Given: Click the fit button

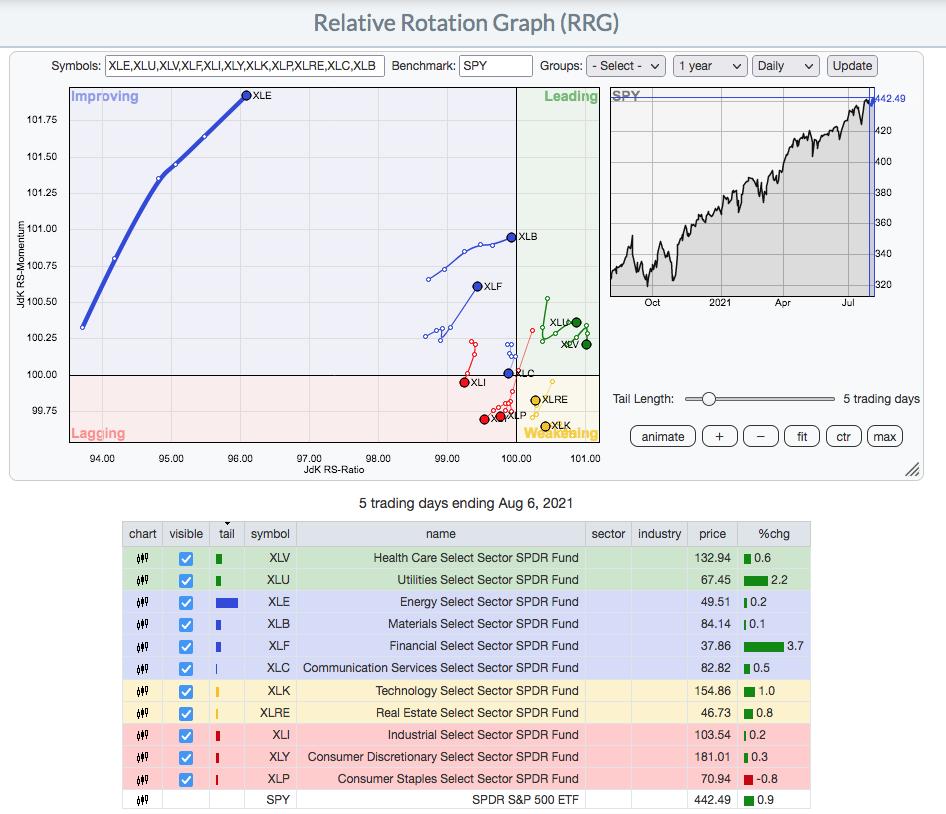Looking at the screenshot, I should pyautogui.click(x=802, y=437).
